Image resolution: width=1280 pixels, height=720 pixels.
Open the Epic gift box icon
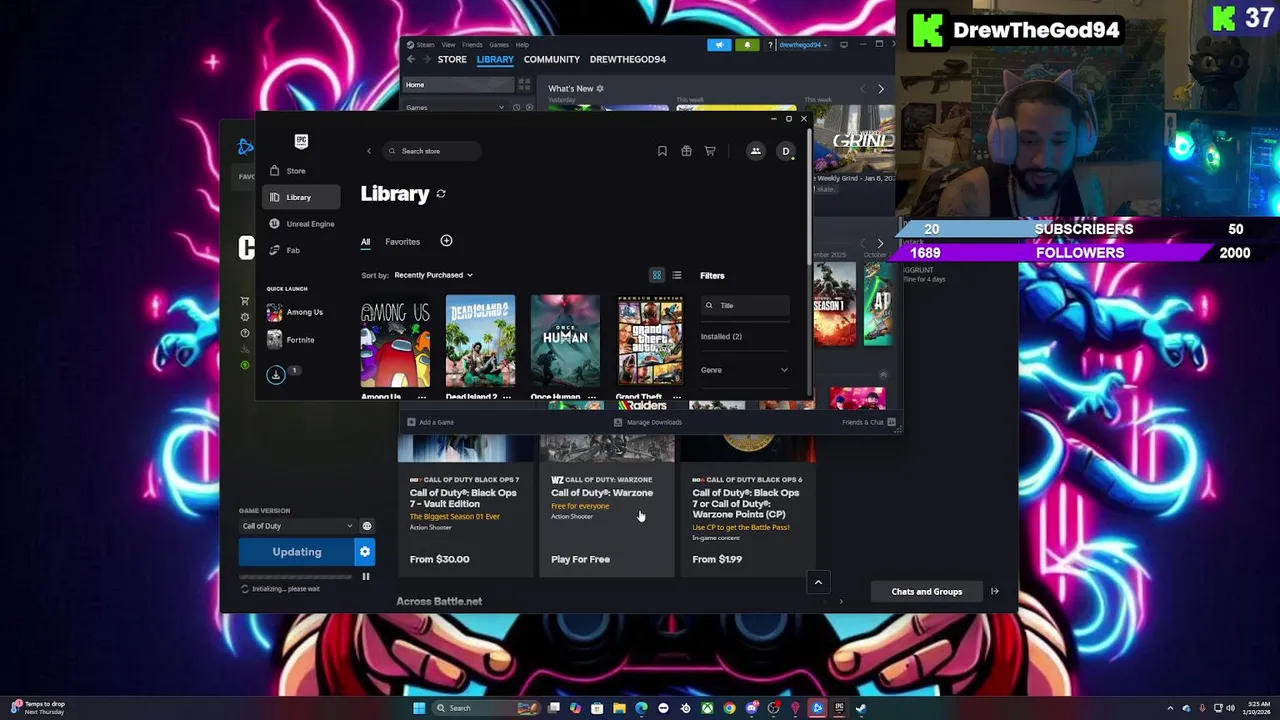tap(686, 151)
